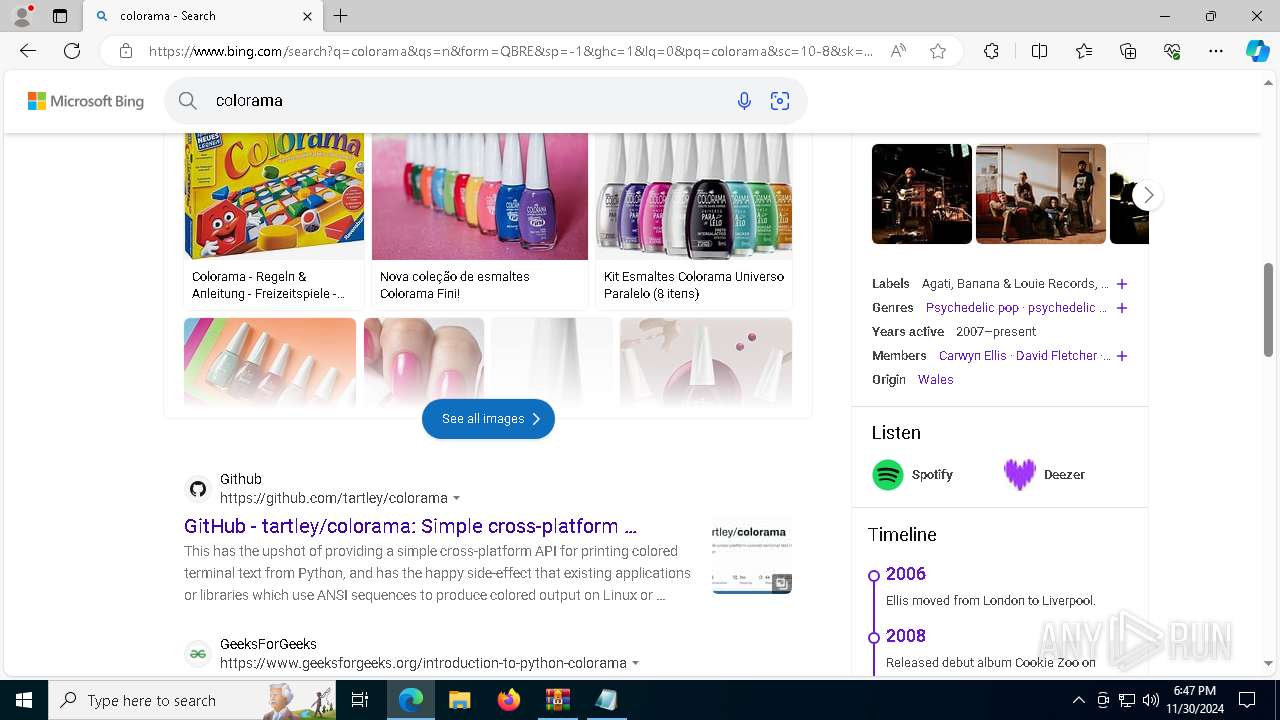Expand the github.com URL dropdown arrow

(457, 498)
